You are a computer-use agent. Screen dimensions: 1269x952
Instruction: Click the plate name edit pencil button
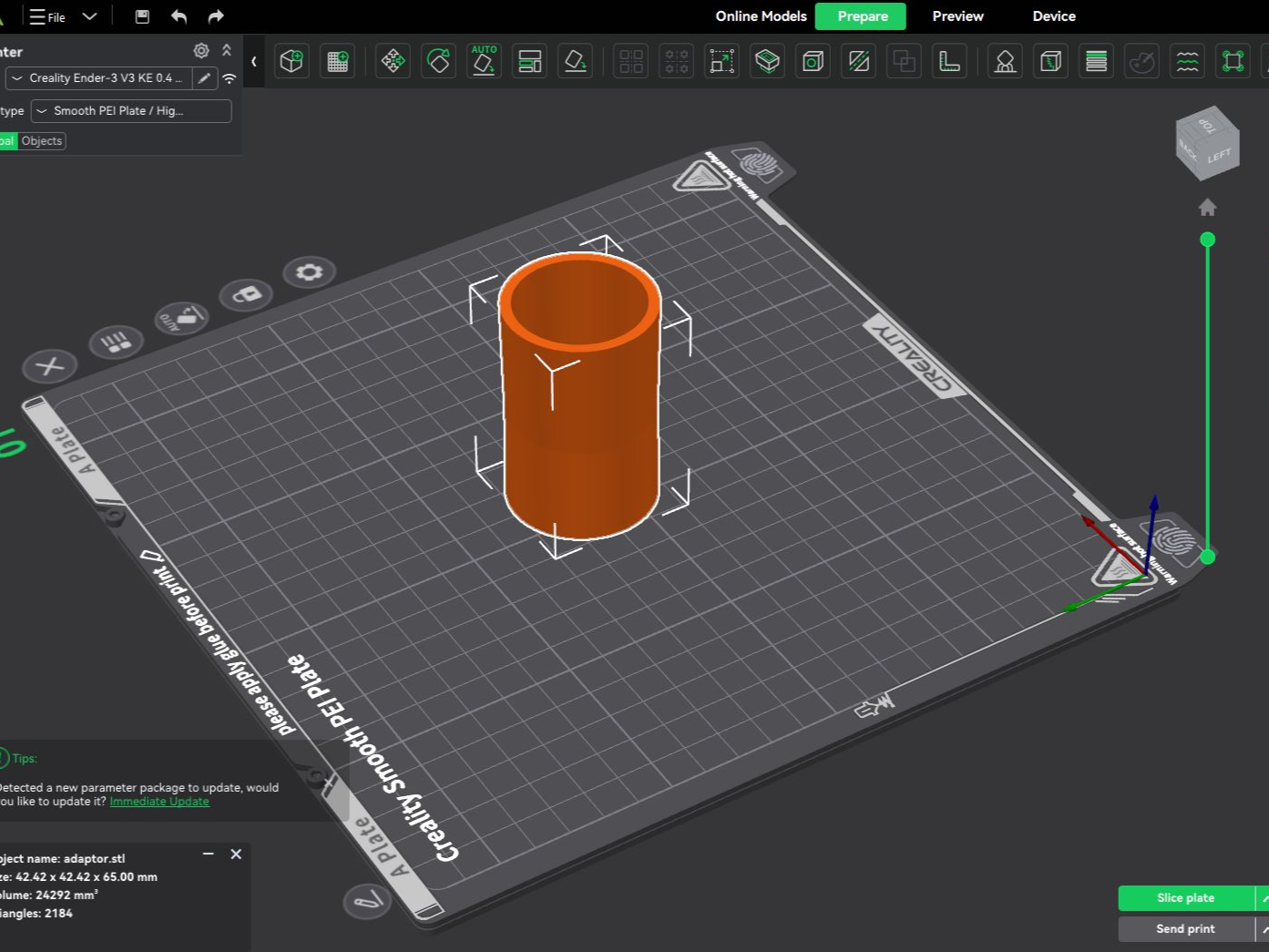click(x=366, y=902)
